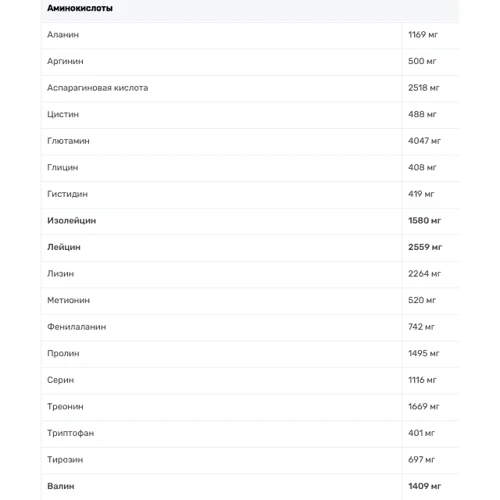
Task: Select the Фенилаланин row label
Action: click(77, 327)
